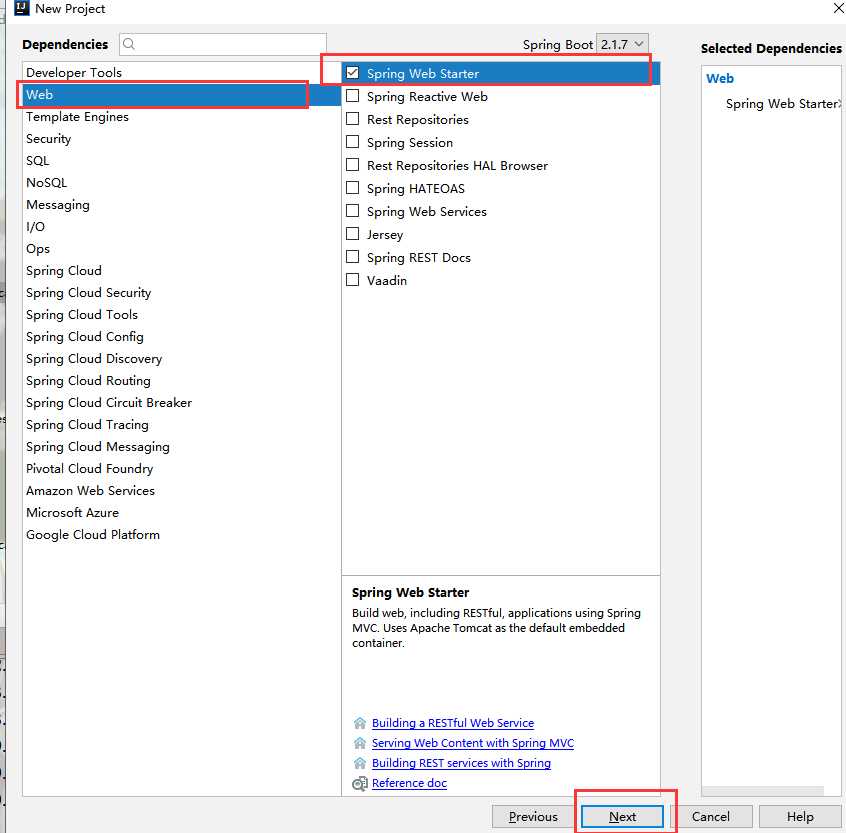Choose the Template Engines category

coord(182,117)
